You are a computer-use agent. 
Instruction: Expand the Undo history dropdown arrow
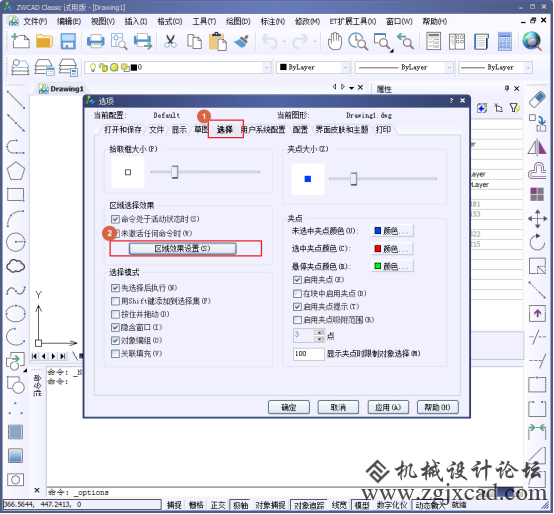click(284, 42)
